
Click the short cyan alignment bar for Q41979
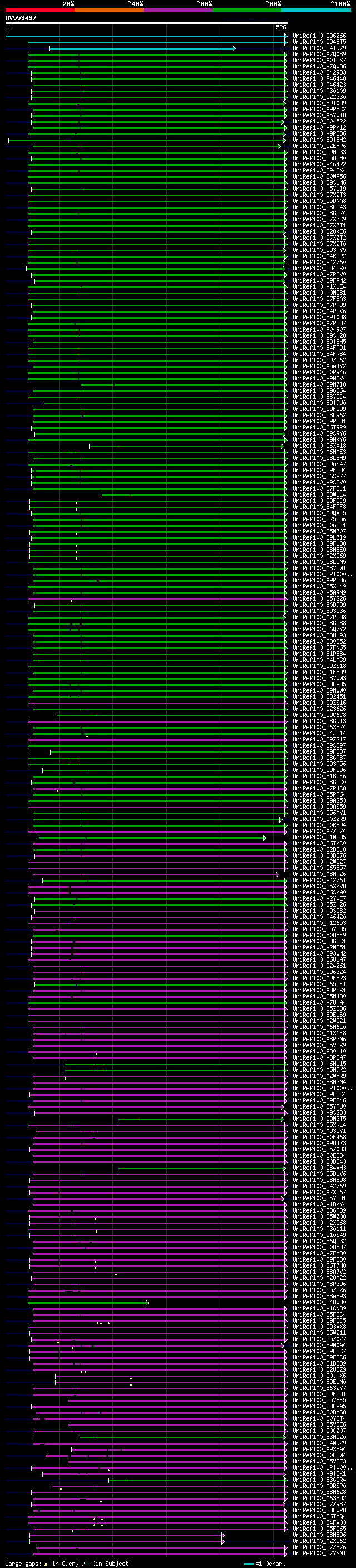[142, 48]
